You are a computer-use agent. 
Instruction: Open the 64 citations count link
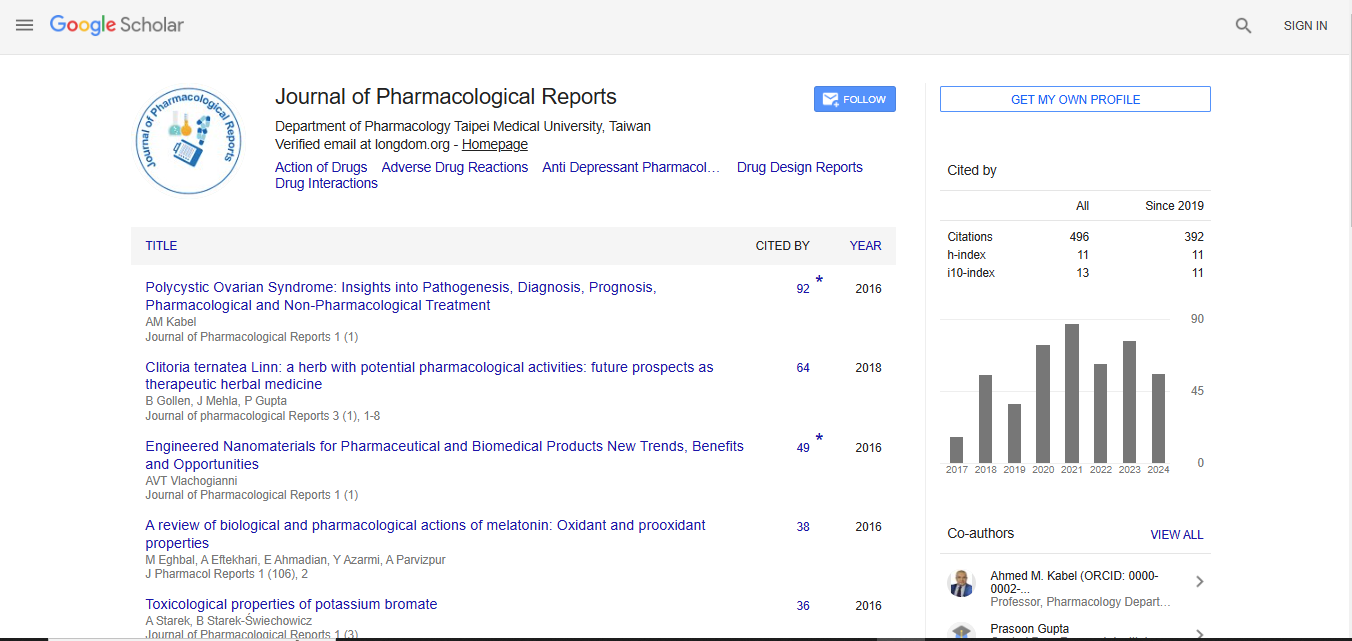(x=803, y=368)
